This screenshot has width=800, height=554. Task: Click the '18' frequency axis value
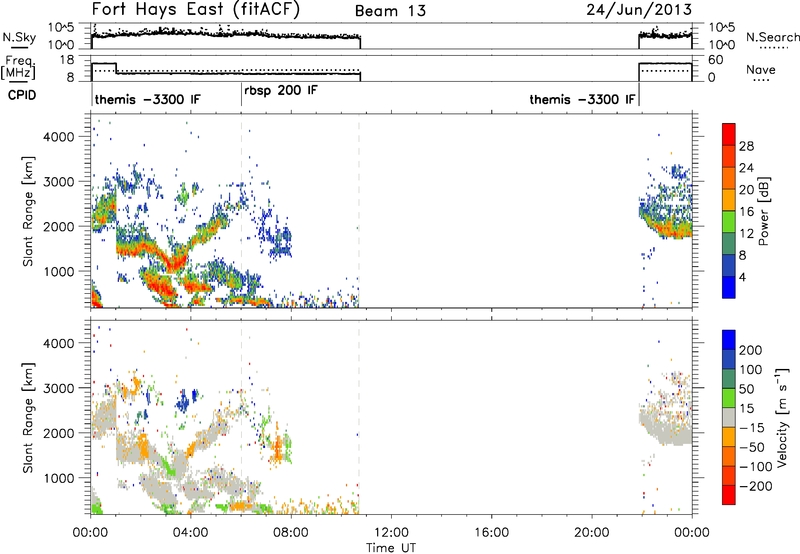pyautogui.click(x=67, y=60)
